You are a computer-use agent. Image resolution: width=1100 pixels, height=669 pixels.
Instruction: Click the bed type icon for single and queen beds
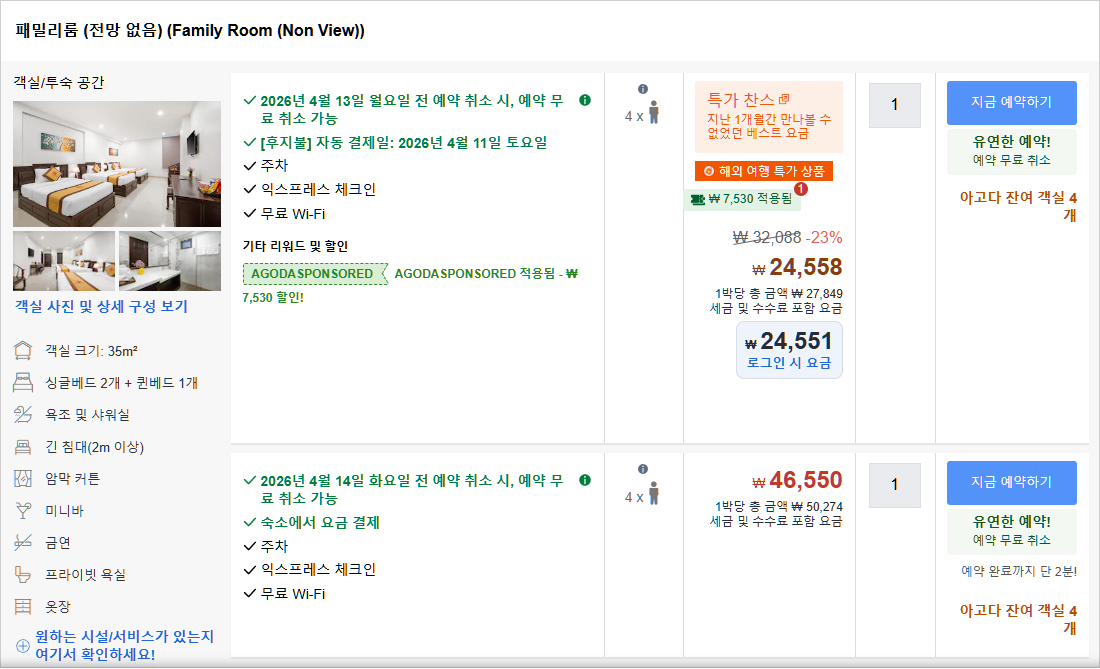coord(23,383)
